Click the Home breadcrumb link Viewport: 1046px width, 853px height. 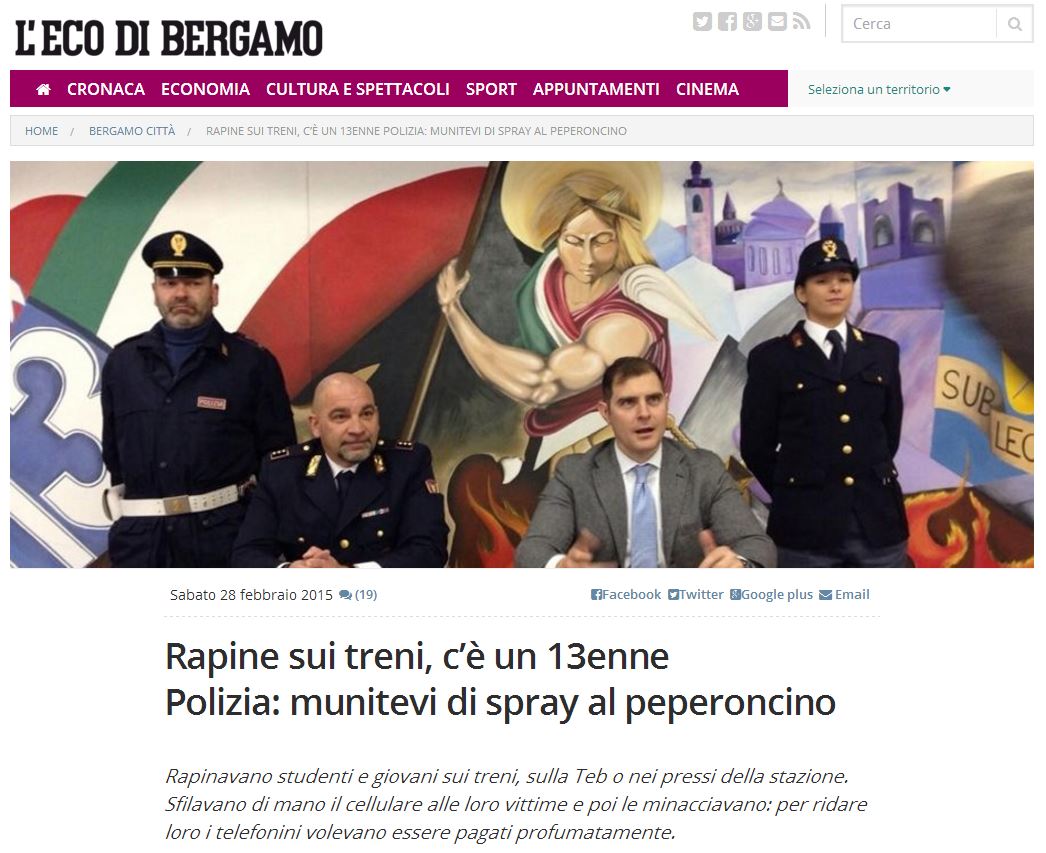[41, 131]
